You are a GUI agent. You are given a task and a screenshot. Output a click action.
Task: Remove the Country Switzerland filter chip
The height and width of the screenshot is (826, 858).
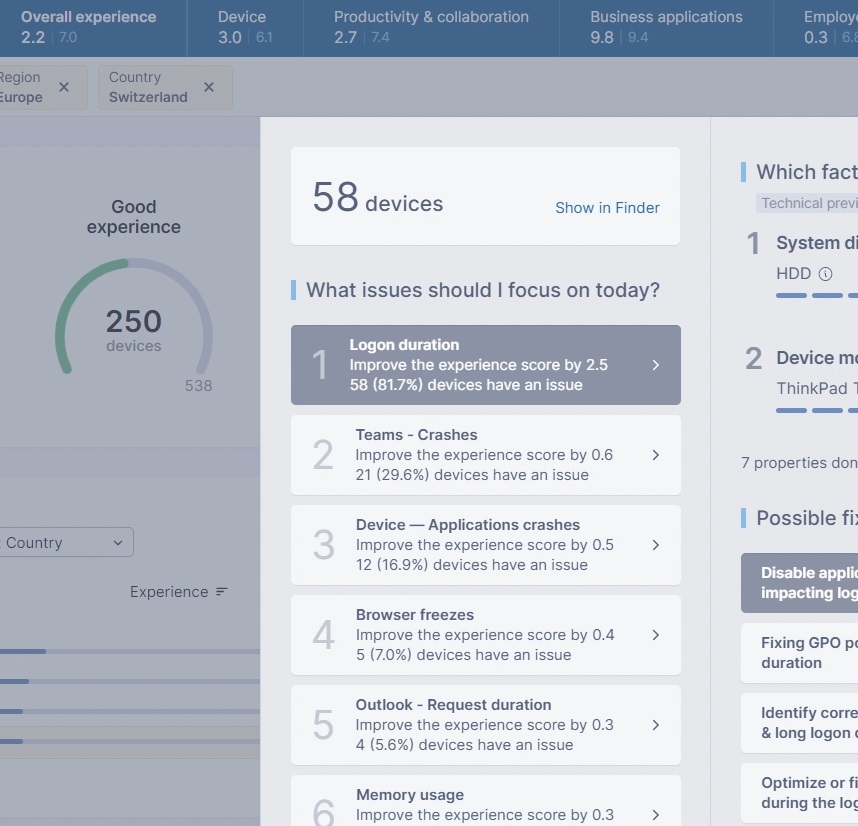209,87
